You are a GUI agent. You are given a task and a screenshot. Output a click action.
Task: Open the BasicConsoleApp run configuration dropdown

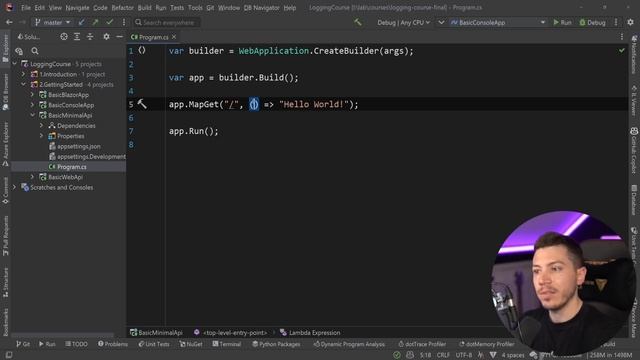[x=498, y=22]
